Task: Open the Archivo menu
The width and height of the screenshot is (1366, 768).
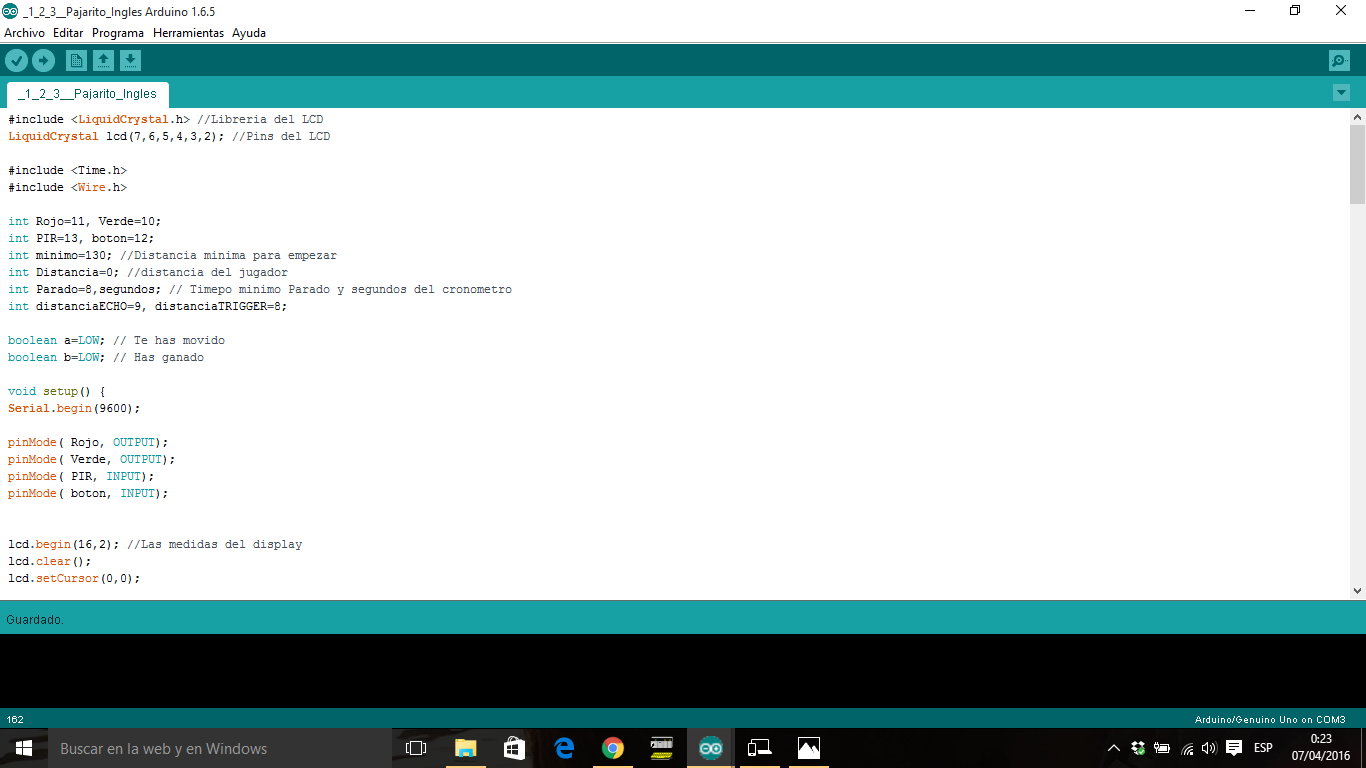Action: [x=24, y=33]
